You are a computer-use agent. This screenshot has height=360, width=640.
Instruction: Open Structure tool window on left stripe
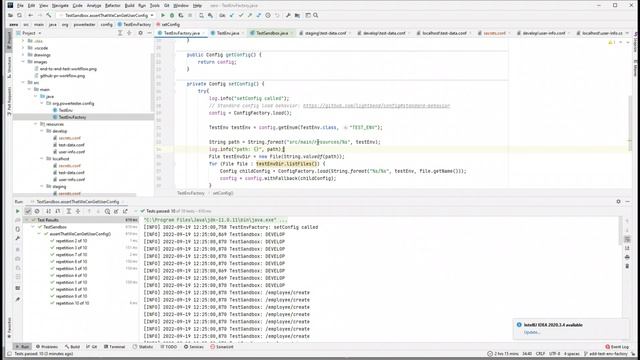[9, 66]
